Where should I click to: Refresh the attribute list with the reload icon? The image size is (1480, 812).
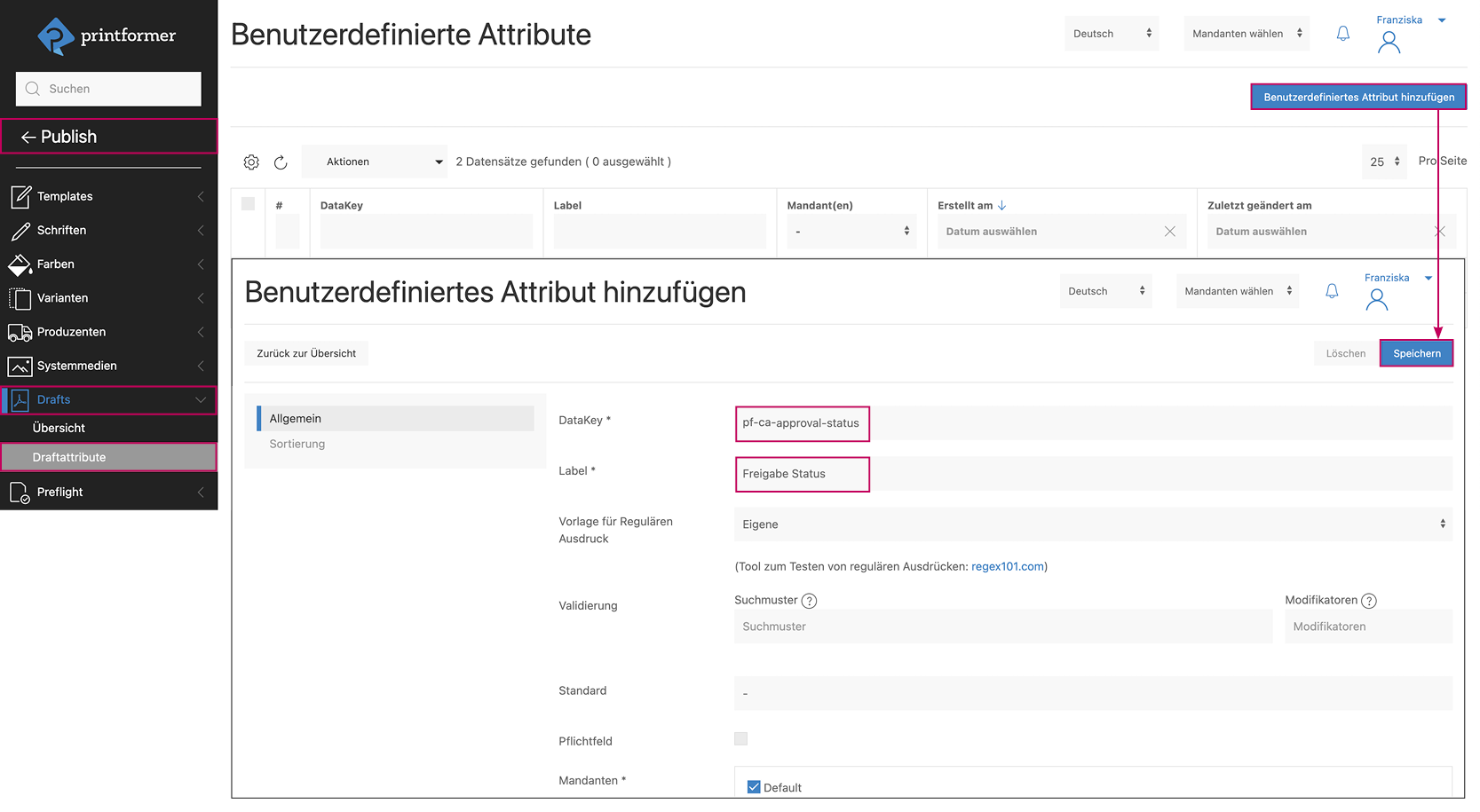point(281,162)
